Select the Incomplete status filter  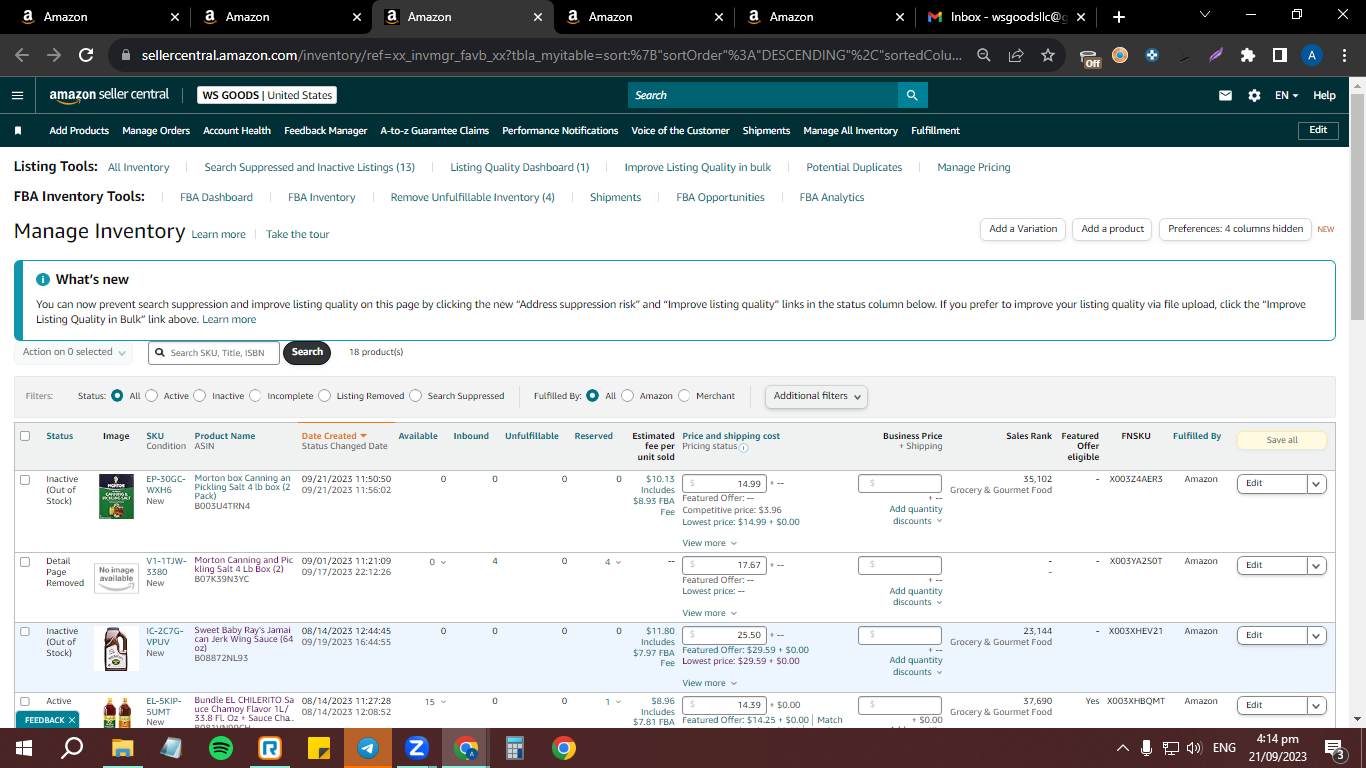(x=255, y=396)
